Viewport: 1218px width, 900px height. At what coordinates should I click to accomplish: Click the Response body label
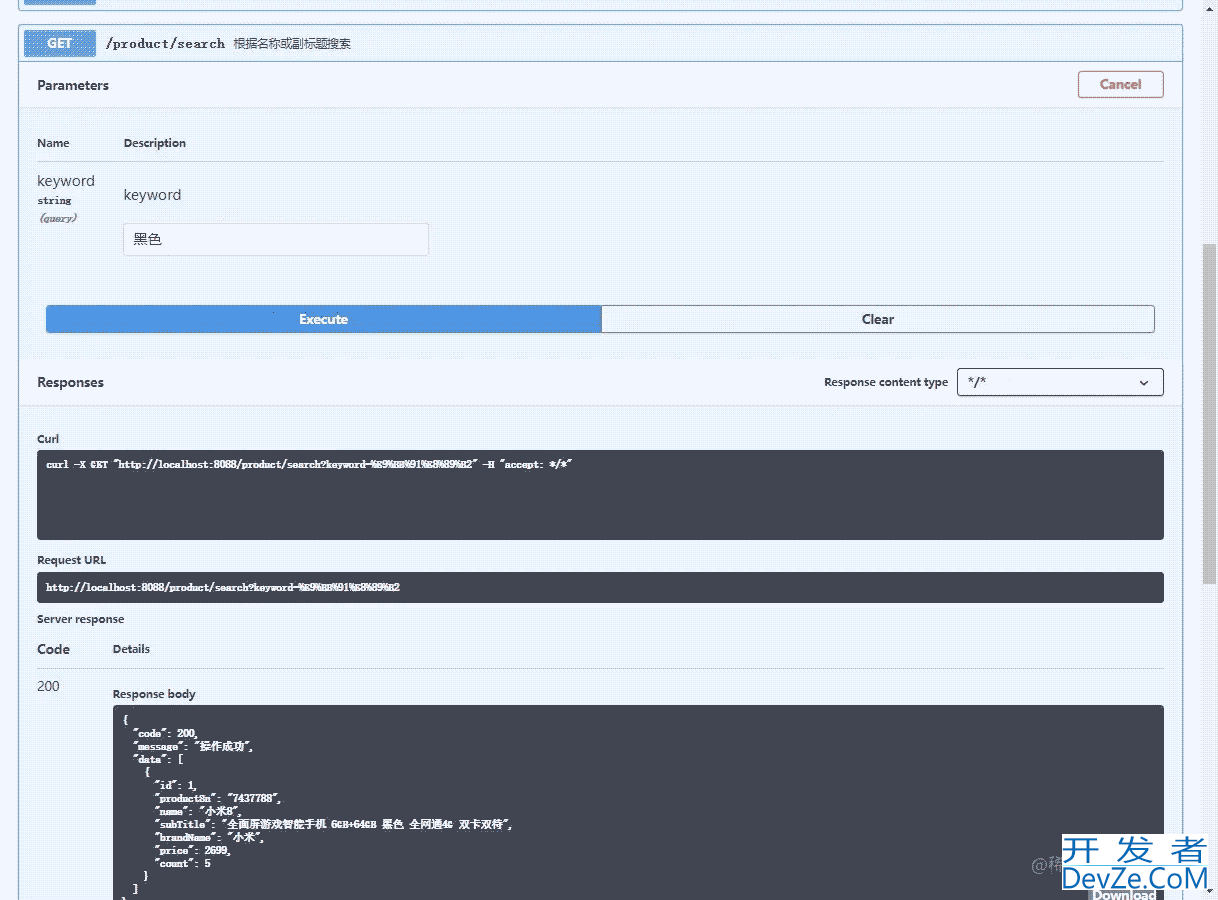point(154,694)
